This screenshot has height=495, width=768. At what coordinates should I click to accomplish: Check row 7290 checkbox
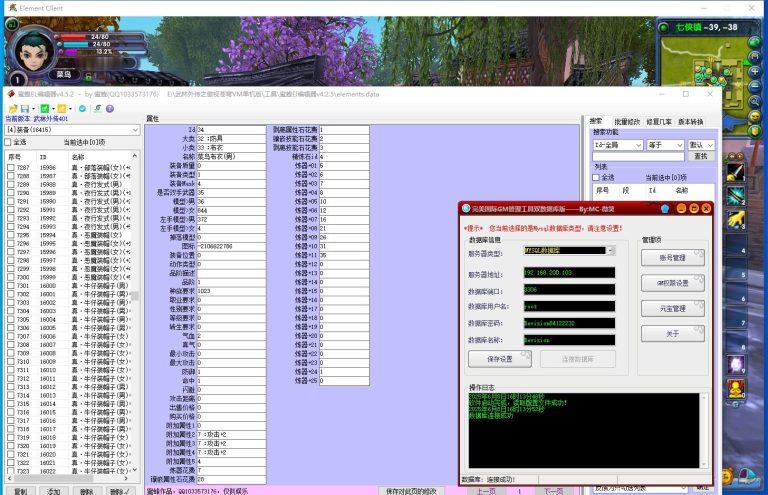(x=11, y=193)
